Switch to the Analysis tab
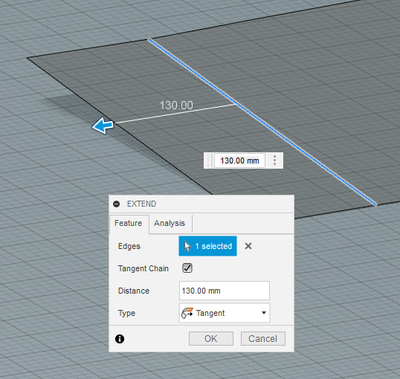The width and height of the screenshot is (400, 379). 169,223
